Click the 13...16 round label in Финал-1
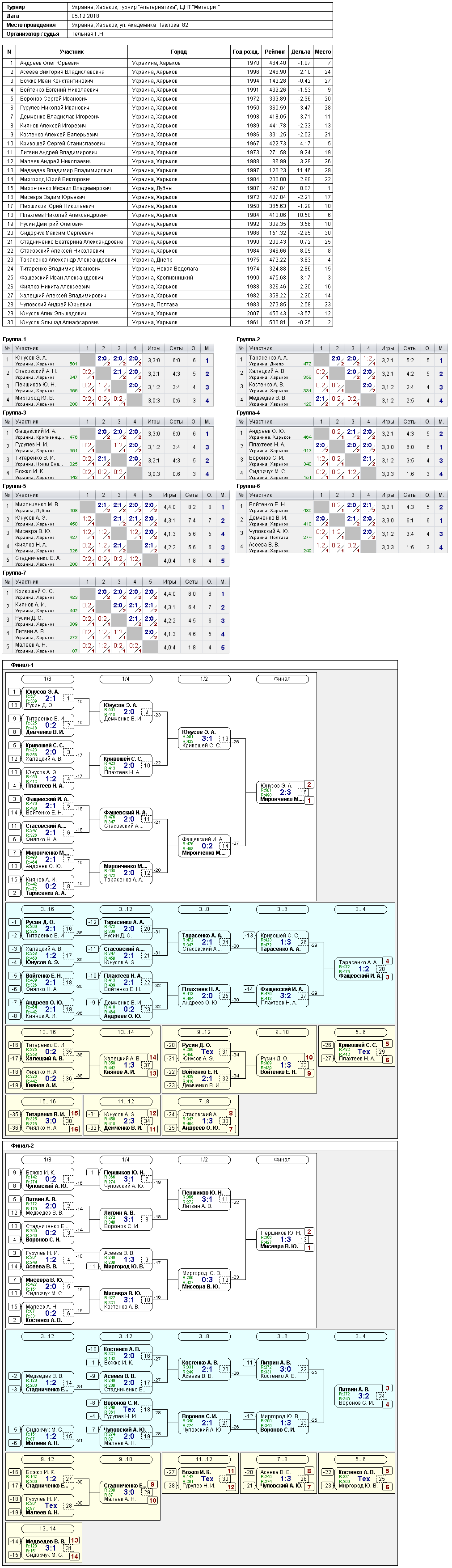This screenshot has height=1568, width=452. click(x=47, y=1032)
